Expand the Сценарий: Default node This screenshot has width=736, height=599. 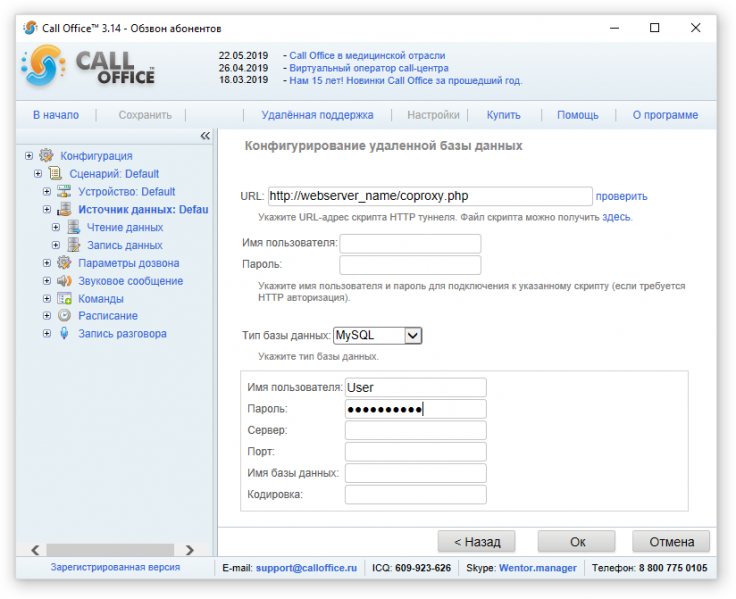pyautogui.click(x=38, y=174)
